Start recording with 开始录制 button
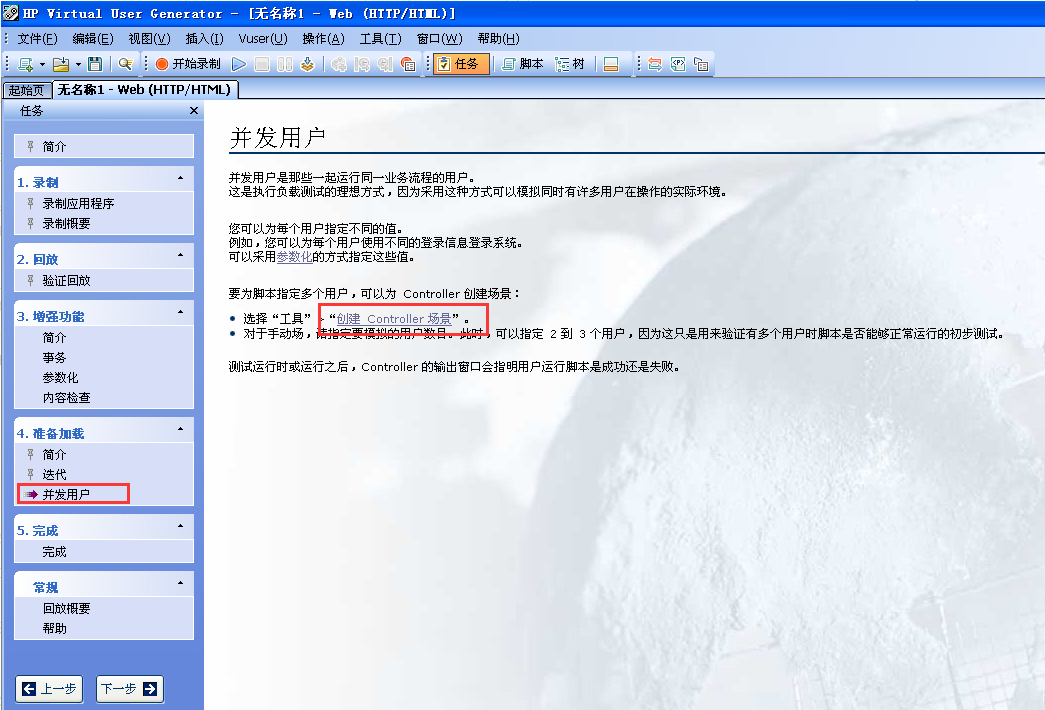 tap(188, 64)
